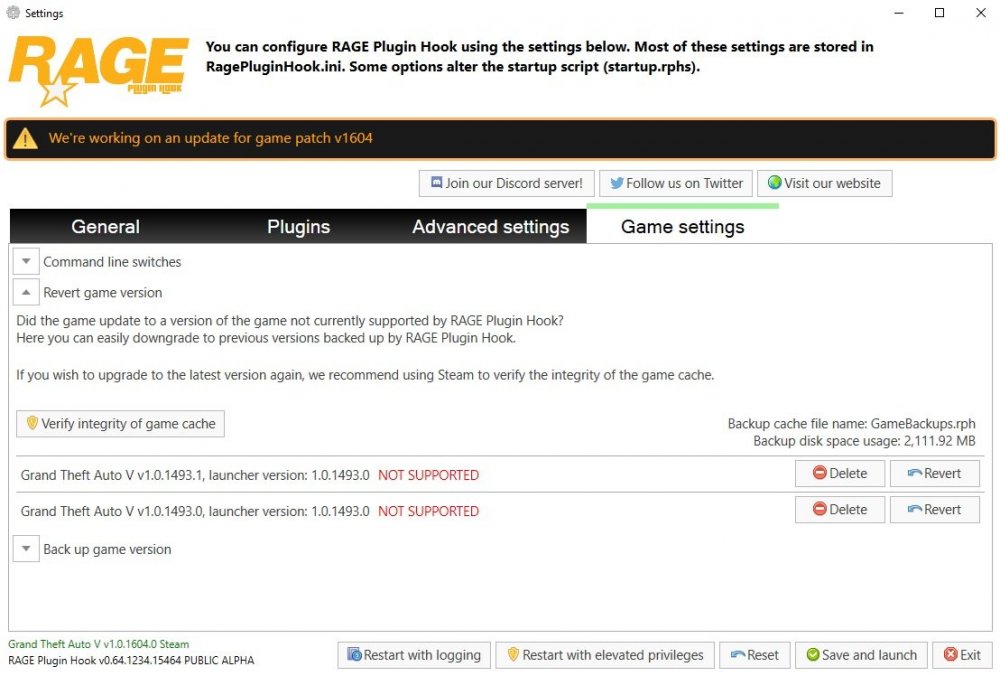Maximize the Settings window
The image size is (1000, 676).
[939, 13]
